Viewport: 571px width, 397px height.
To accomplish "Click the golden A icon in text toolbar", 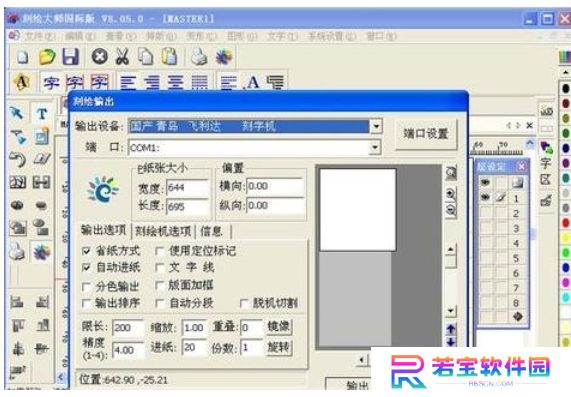I will coord(22,82).
